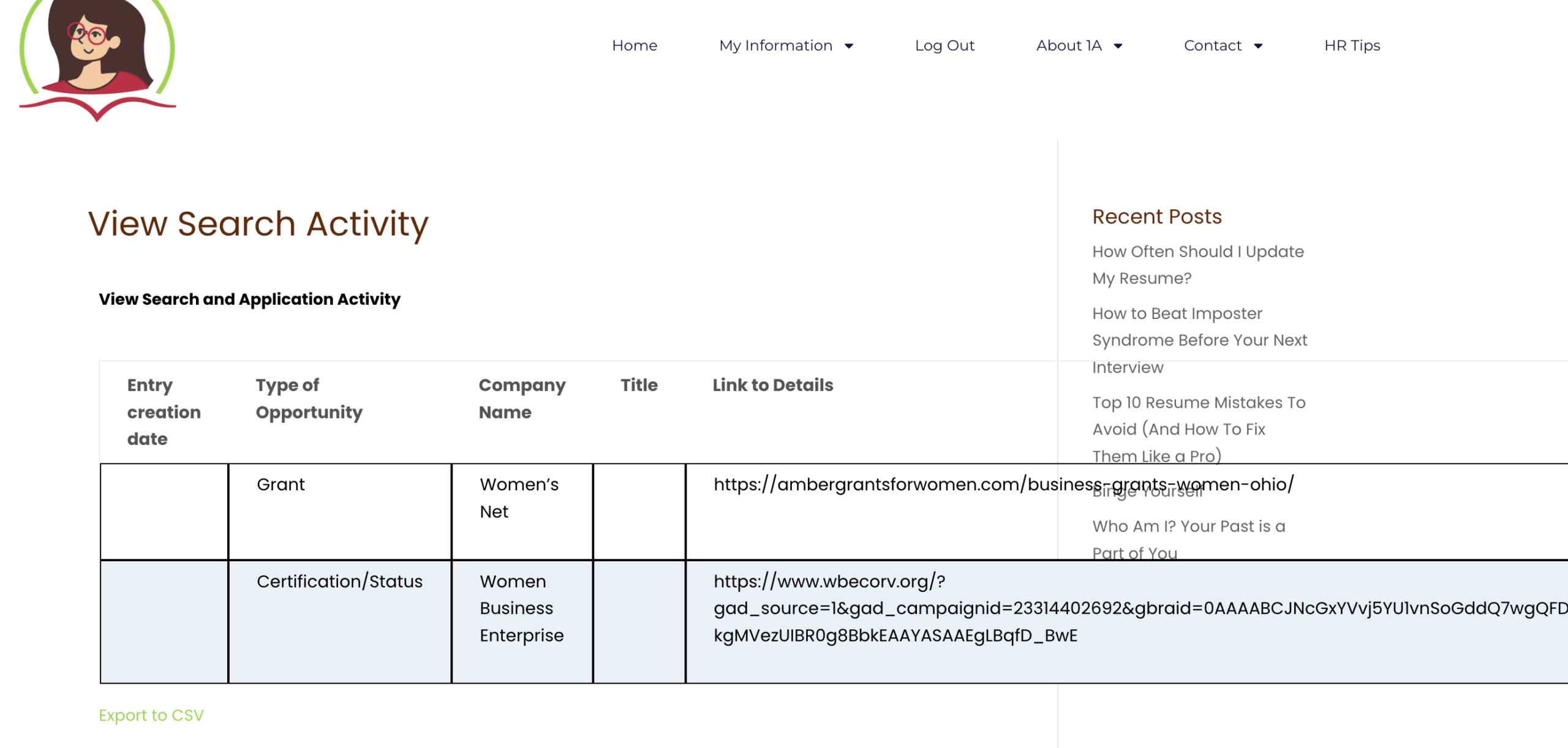The height and width of the screenshot is (748, 1568).
Task: Expand the My Information dropdown arrow
Action: pyautogui.click(x=849, y=46)
